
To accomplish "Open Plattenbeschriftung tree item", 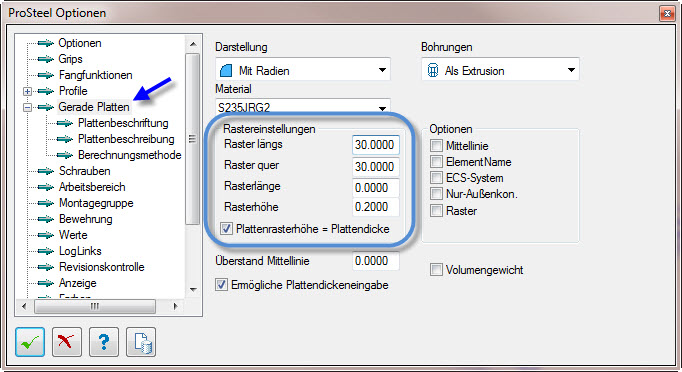I will click(x=123, y=123).
